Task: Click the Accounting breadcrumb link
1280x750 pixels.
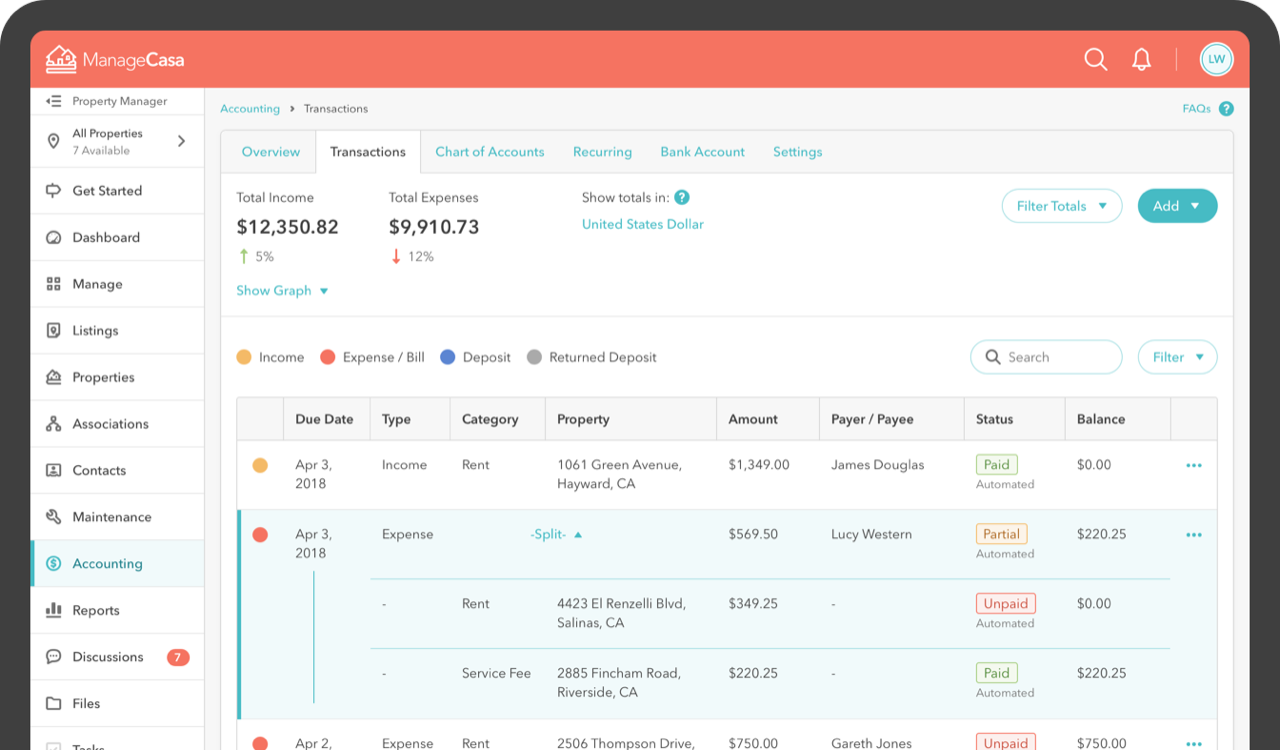Action: [x=250, y=109]
